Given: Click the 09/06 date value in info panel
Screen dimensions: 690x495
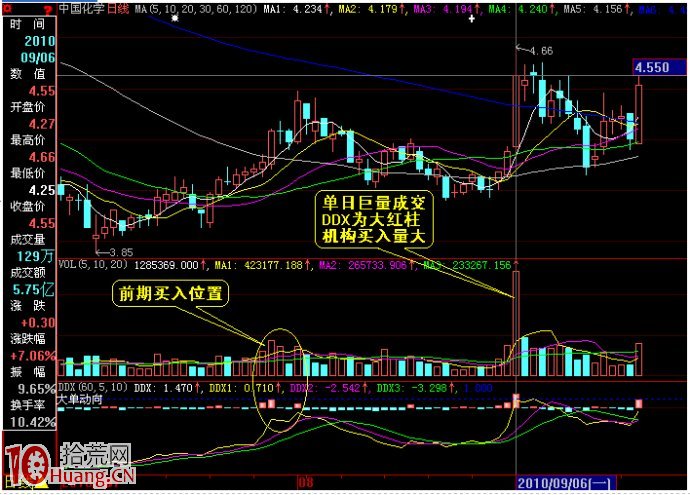Looking at the screenshot, I should [38, 58].
